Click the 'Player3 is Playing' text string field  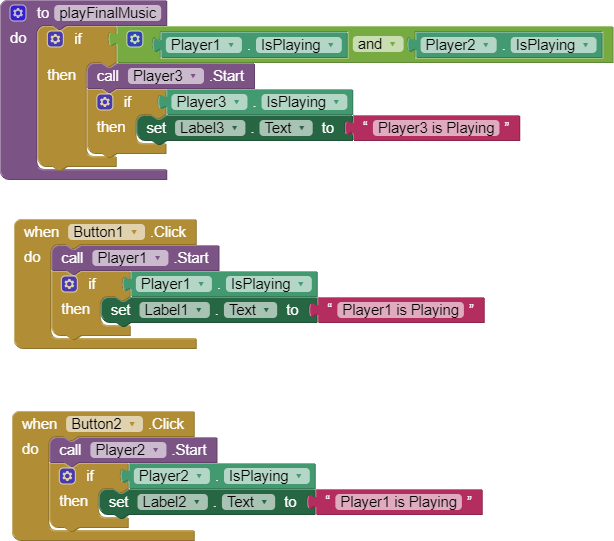tap(435, 128)
